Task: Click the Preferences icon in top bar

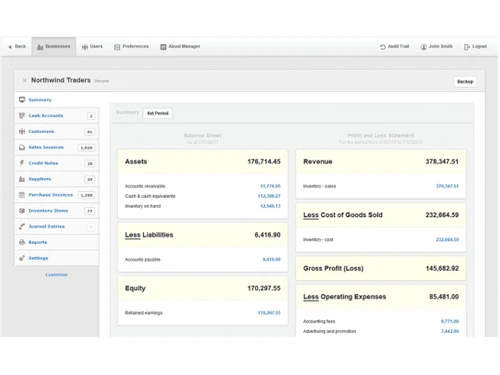Action: [117, 47]
